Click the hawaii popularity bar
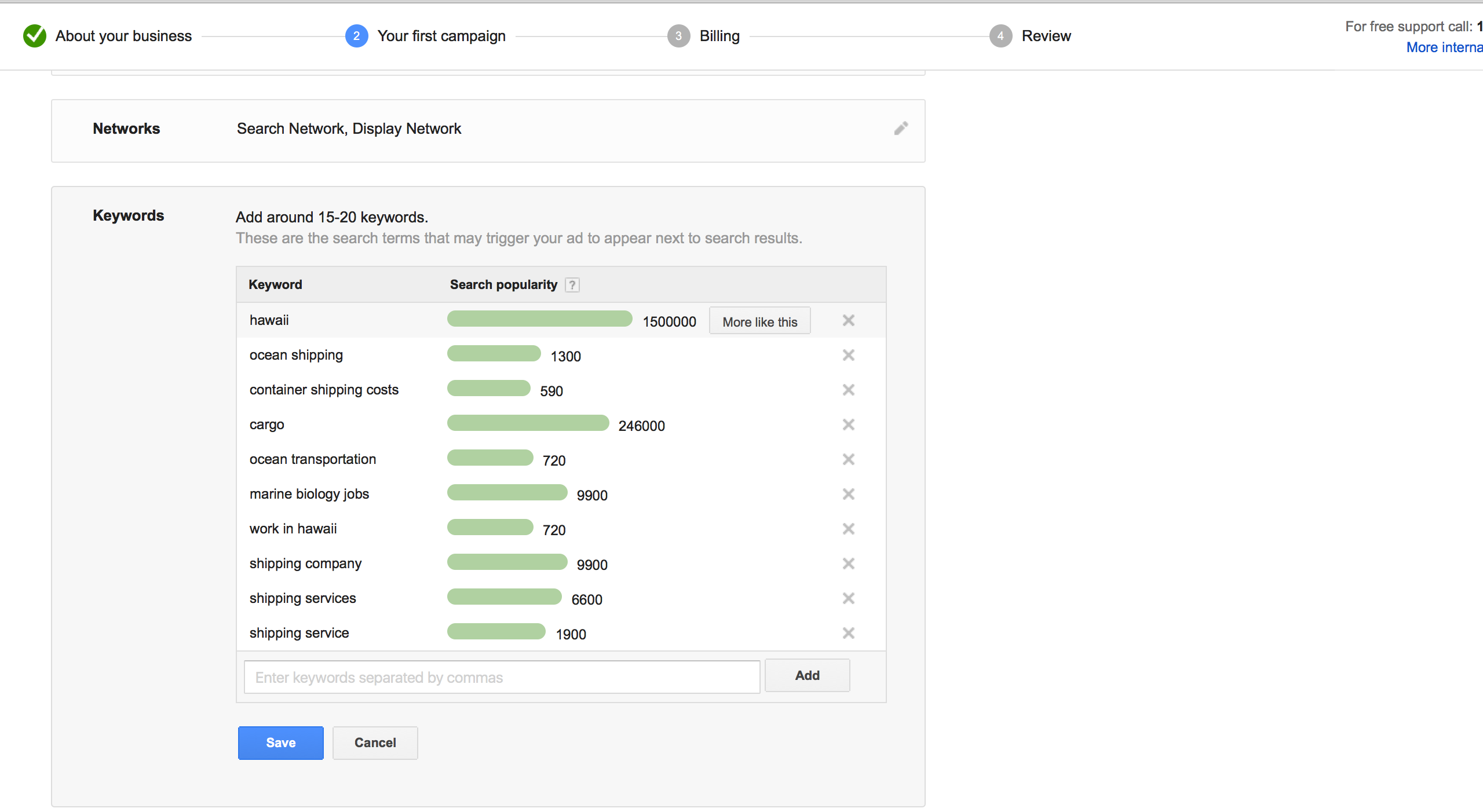The height and width of the screenshot is (812, 1483). (x=539, y=319)
